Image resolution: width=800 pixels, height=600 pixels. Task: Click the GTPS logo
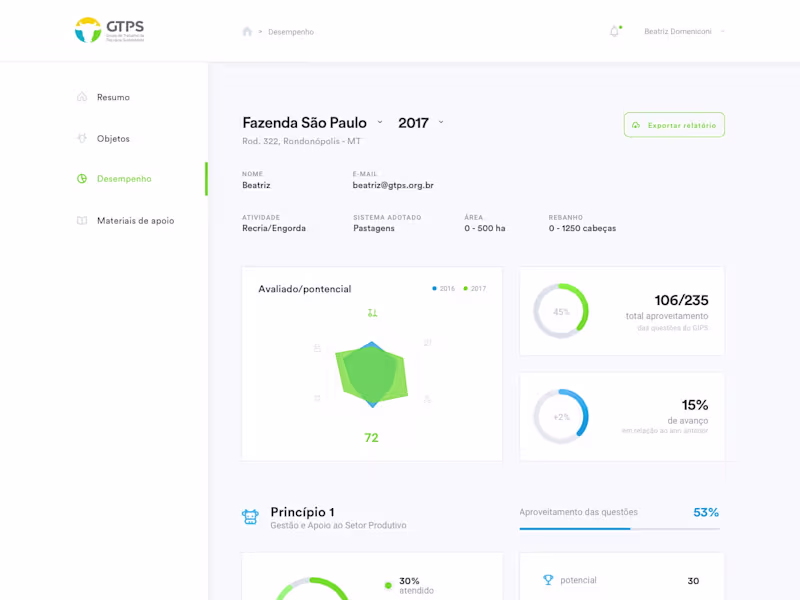click(x=109, y=29)
